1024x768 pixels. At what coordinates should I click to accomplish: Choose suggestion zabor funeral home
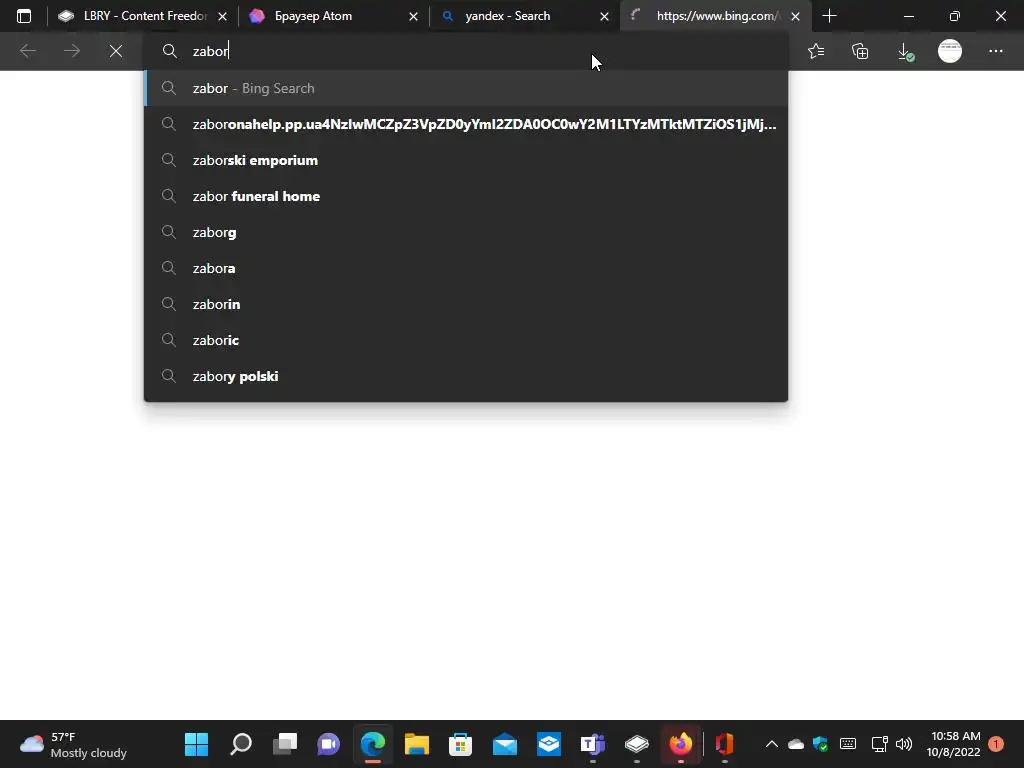[466, 196]
